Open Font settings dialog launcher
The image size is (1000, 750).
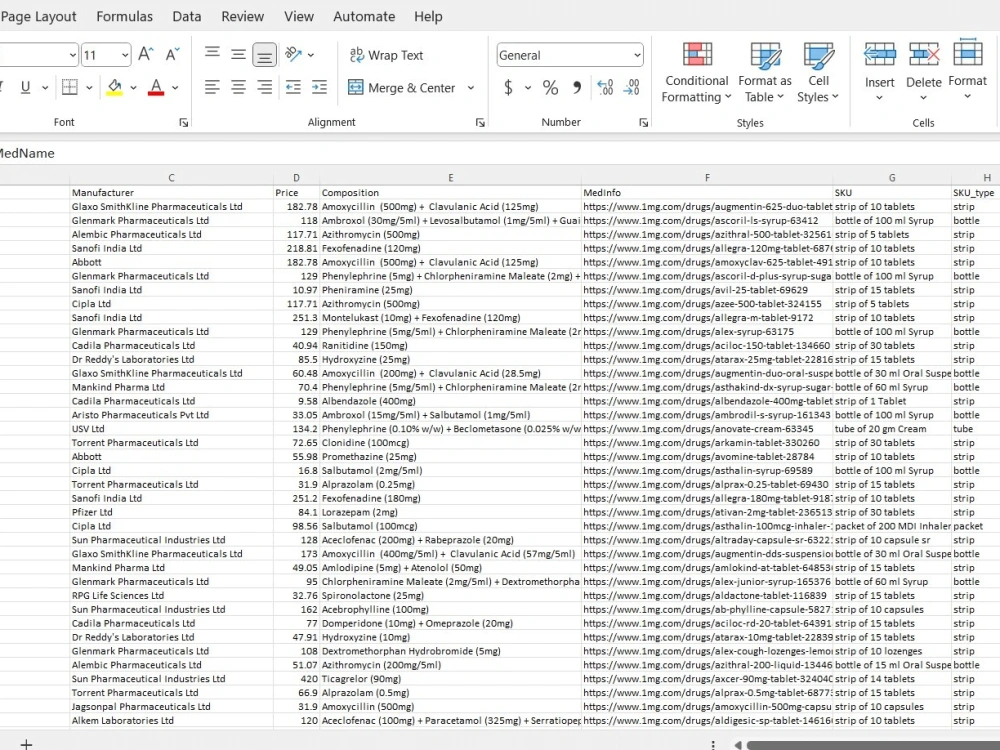[x=184, y=122]
